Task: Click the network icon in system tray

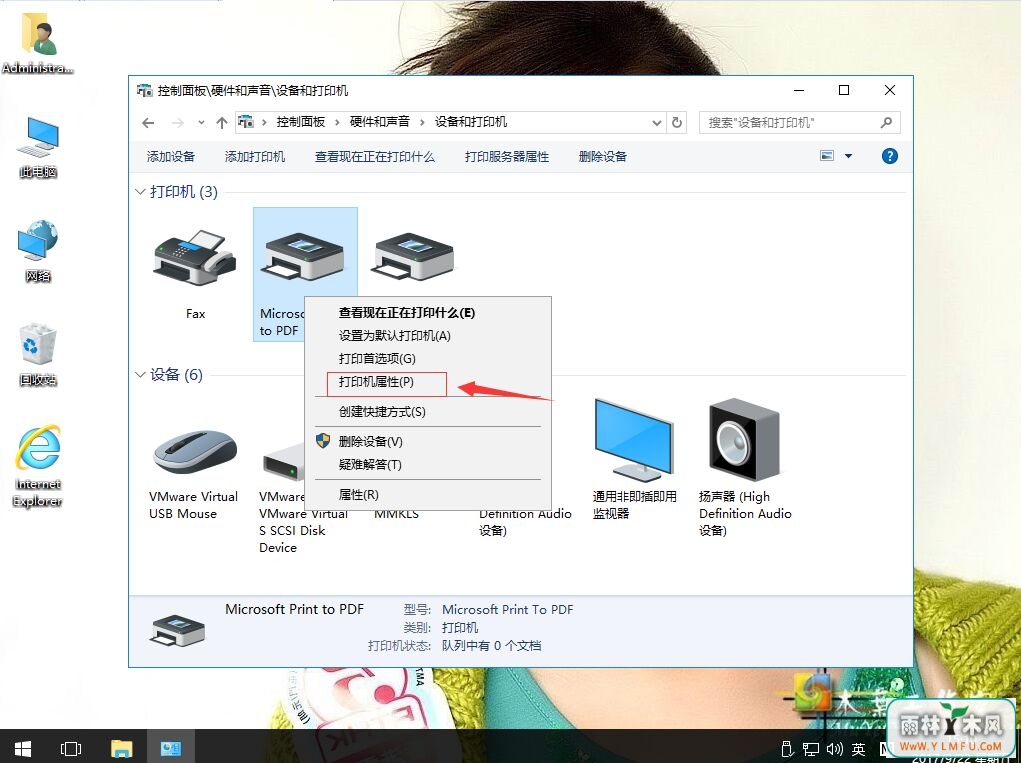Action: [811, 749]
